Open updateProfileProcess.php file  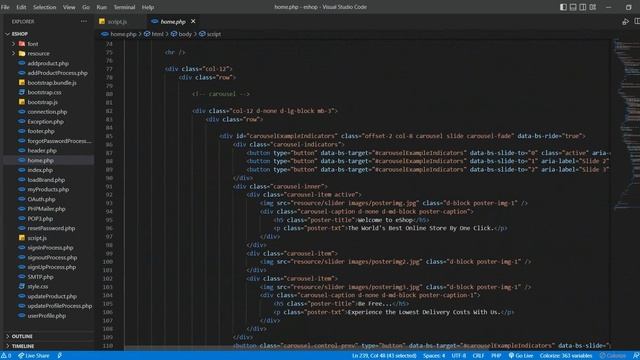tap(60, 306)
